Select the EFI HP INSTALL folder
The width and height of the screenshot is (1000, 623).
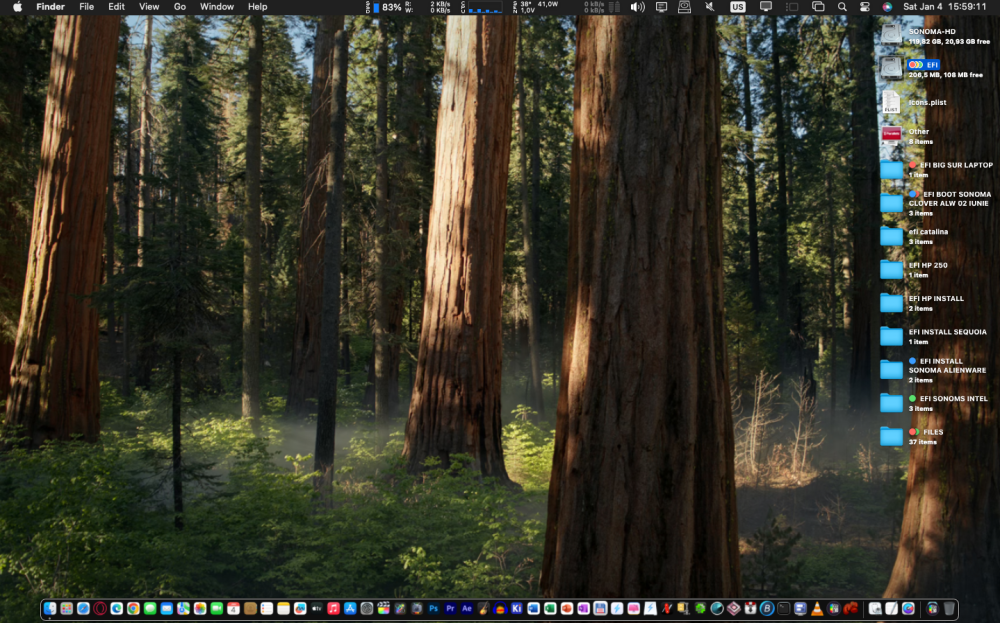coord(891,303)
